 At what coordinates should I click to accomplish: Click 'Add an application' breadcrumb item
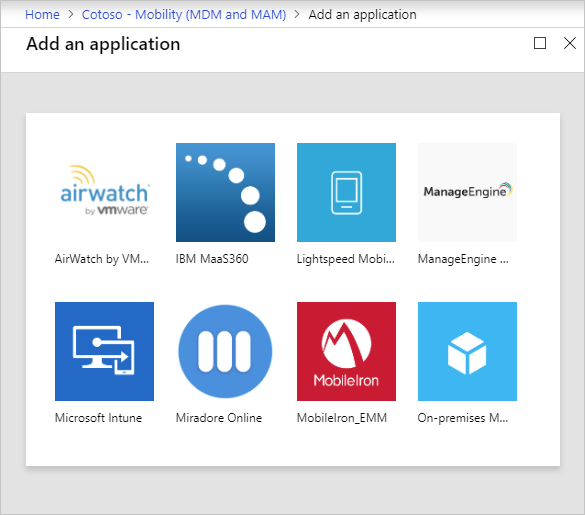(x=362, y=15)
